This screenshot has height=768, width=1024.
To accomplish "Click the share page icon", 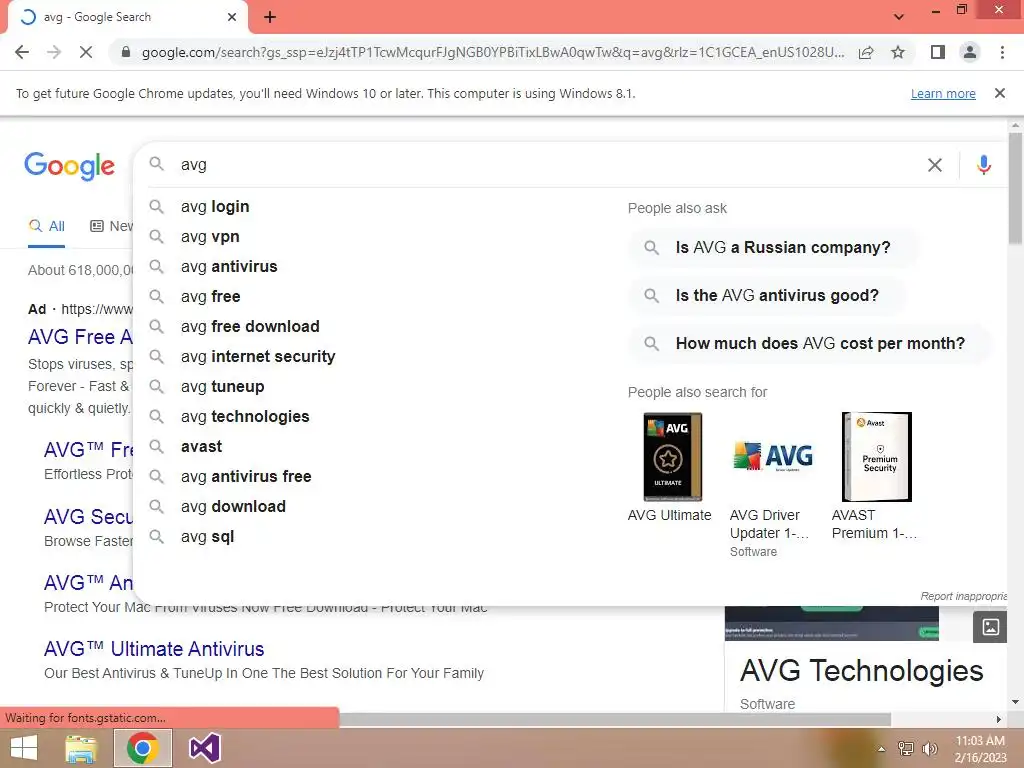I will [x=866, y=52].
